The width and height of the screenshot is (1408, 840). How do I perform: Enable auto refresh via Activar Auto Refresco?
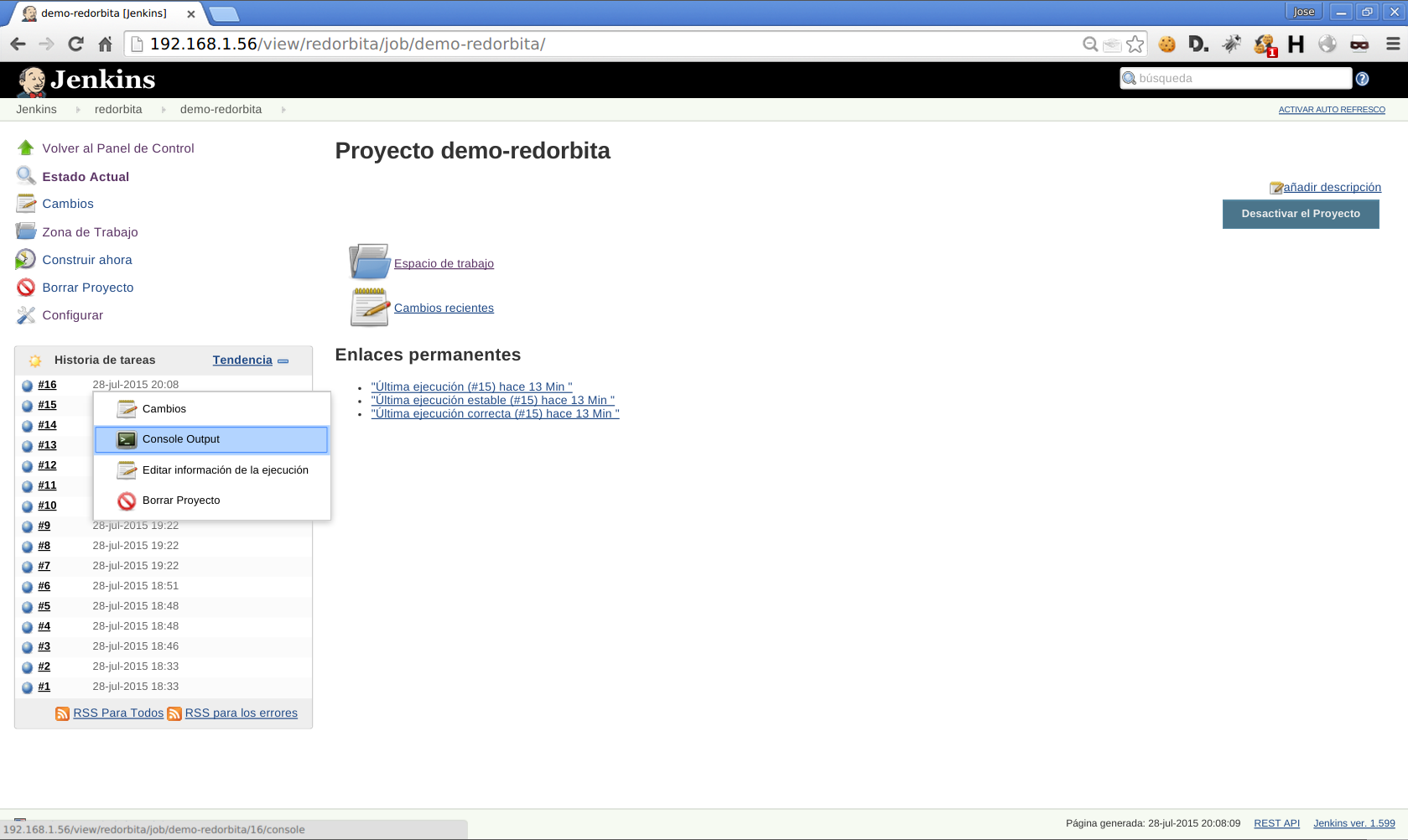[x=1331, y=110]
